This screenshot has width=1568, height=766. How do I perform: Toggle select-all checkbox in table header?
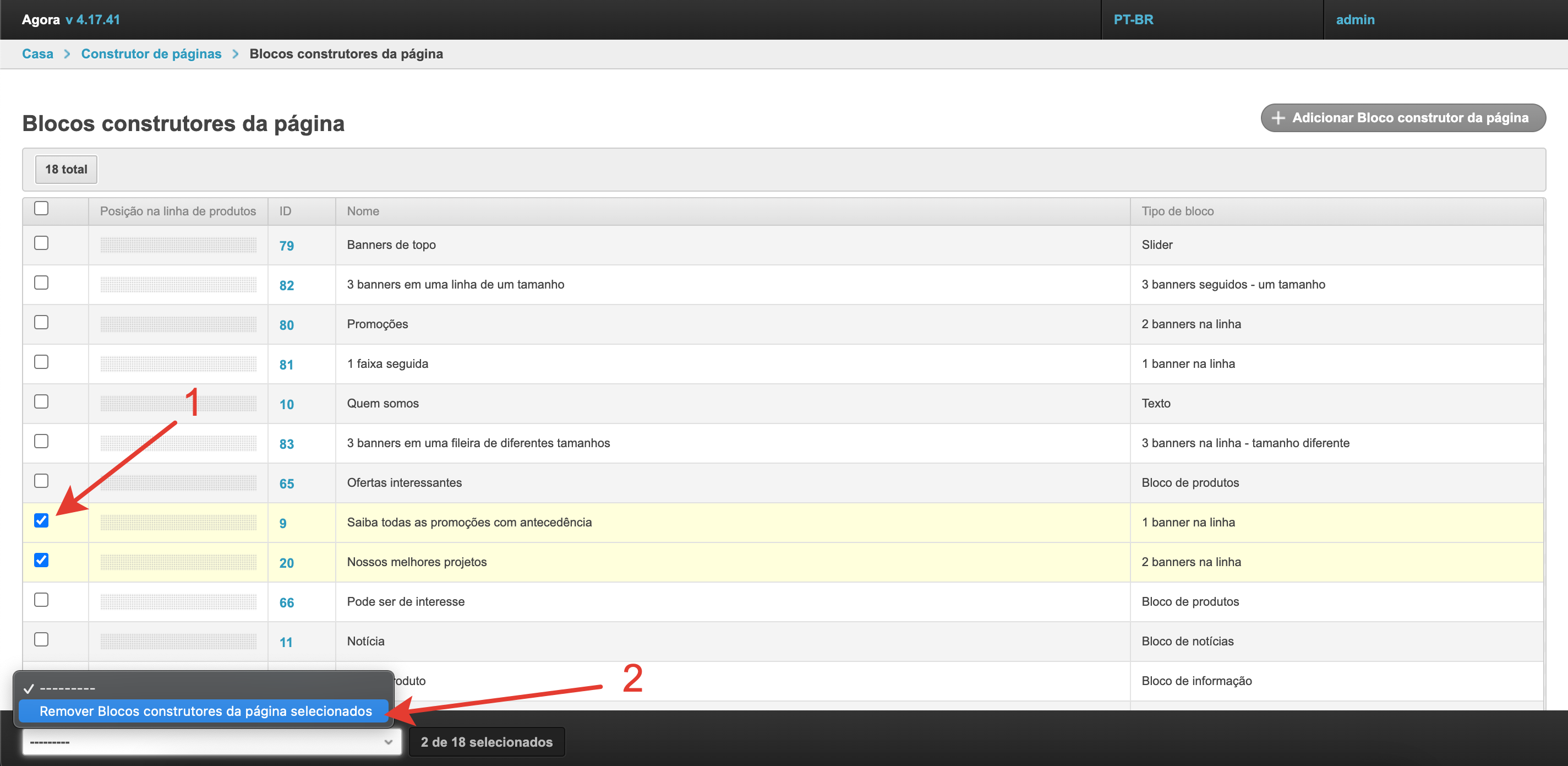[x=41, y=208]
